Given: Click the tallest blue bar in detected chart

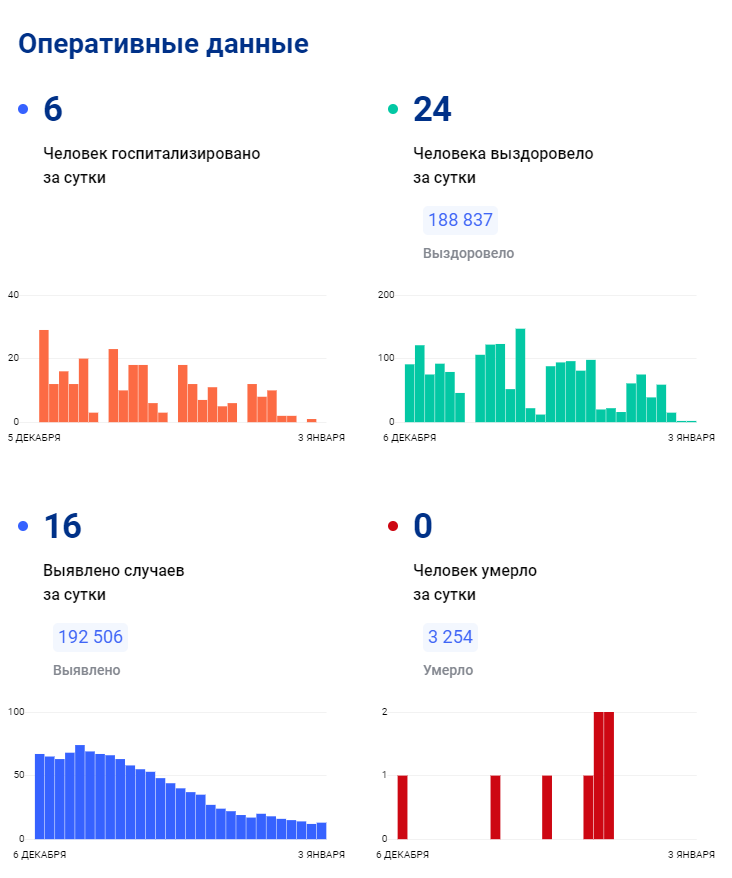Looking at the screenshot, I should 80,792.
